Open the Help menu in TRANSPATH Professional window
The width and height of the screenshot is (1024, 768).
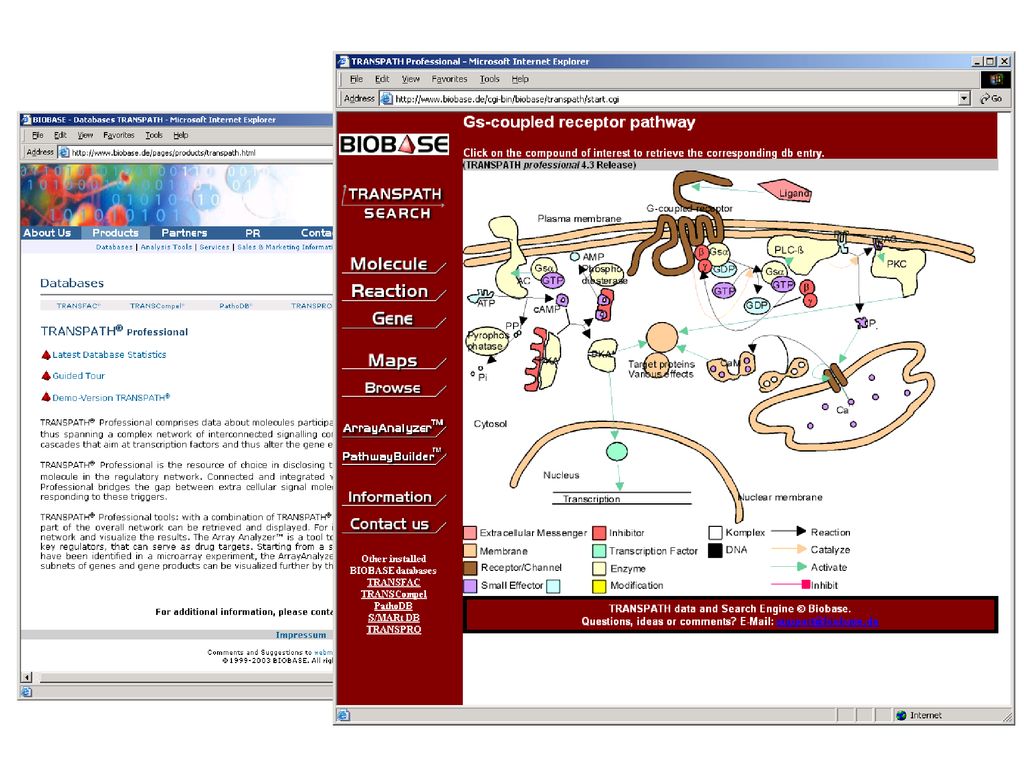coord(520,79)
